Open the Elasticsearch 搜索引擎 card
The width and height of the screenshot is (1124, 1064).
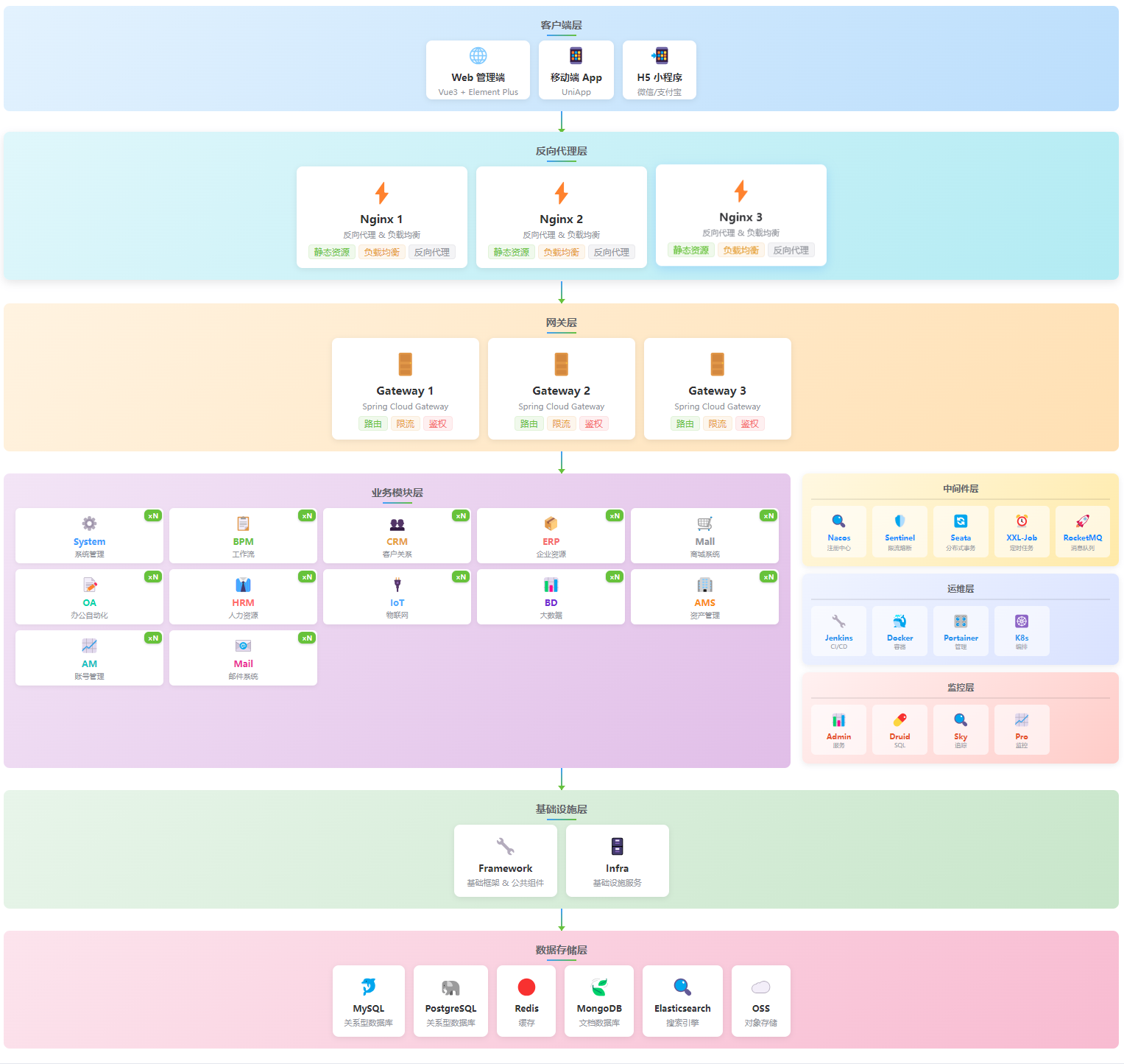[x=682, y=1001]
